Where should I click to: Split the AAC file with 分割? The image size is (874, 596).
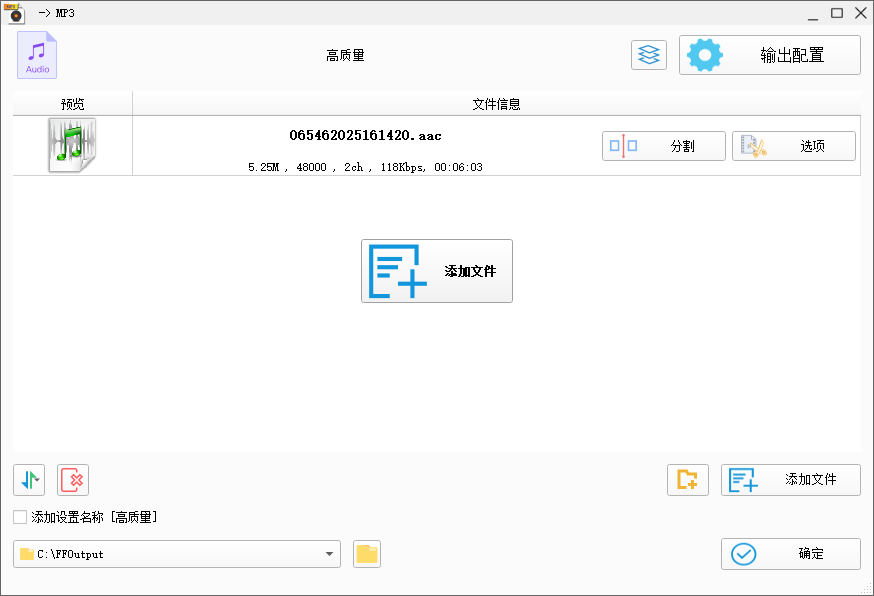663,145
